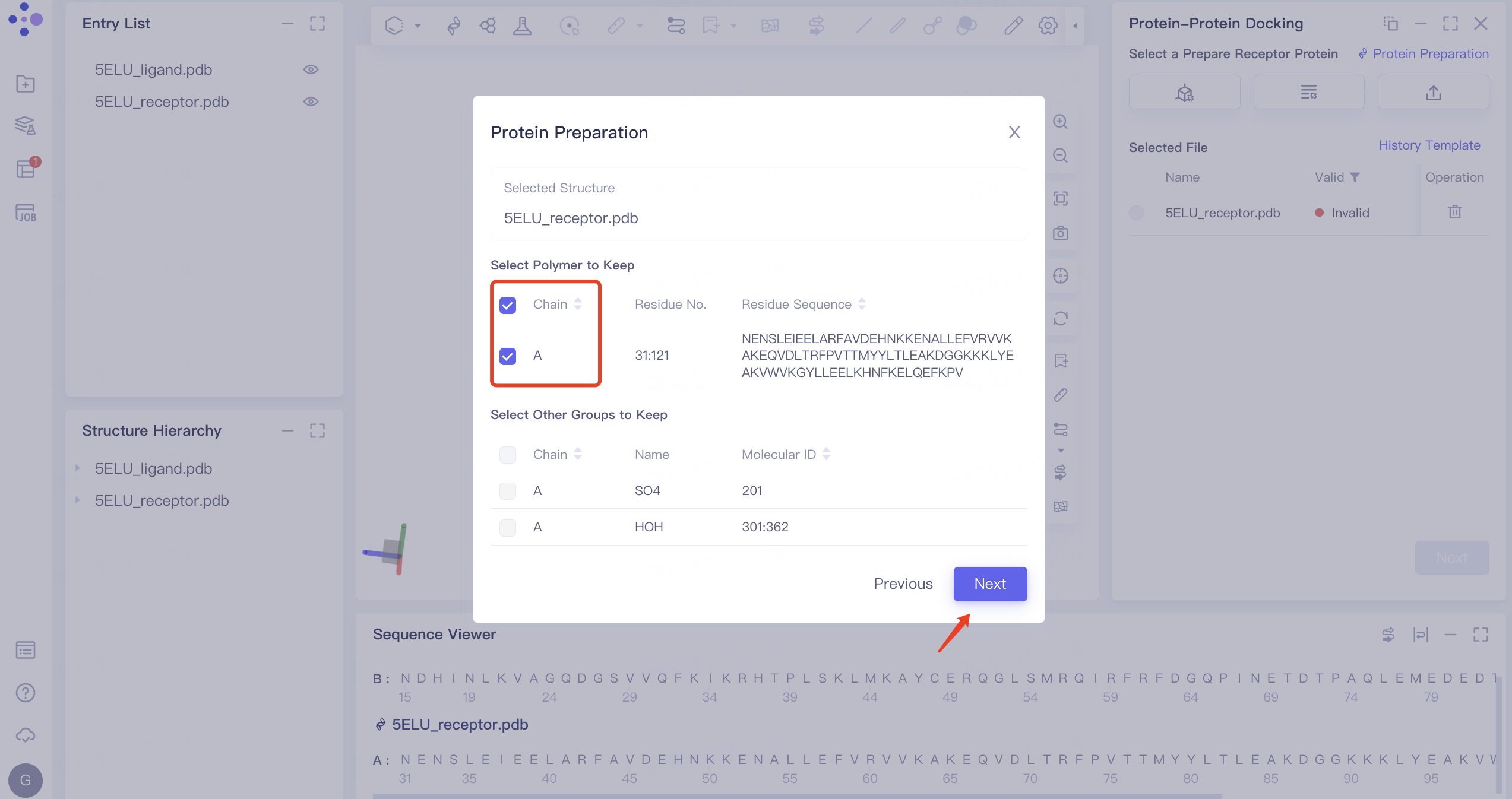Check the HOH water group checkbox
1512x799 pixels.
point(508,527)
